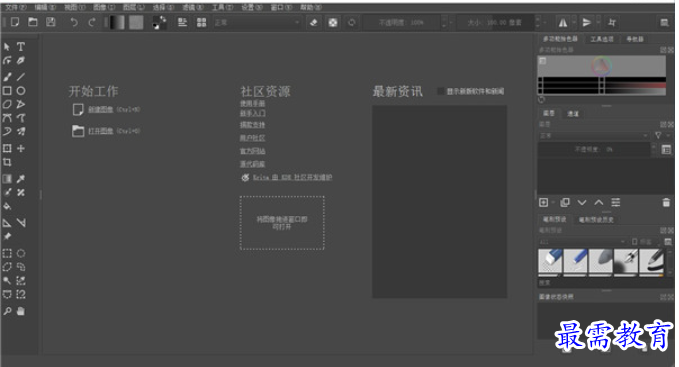Select the Gradient tool in toolbox
The image size is (679, 367).
click(7, 179)
